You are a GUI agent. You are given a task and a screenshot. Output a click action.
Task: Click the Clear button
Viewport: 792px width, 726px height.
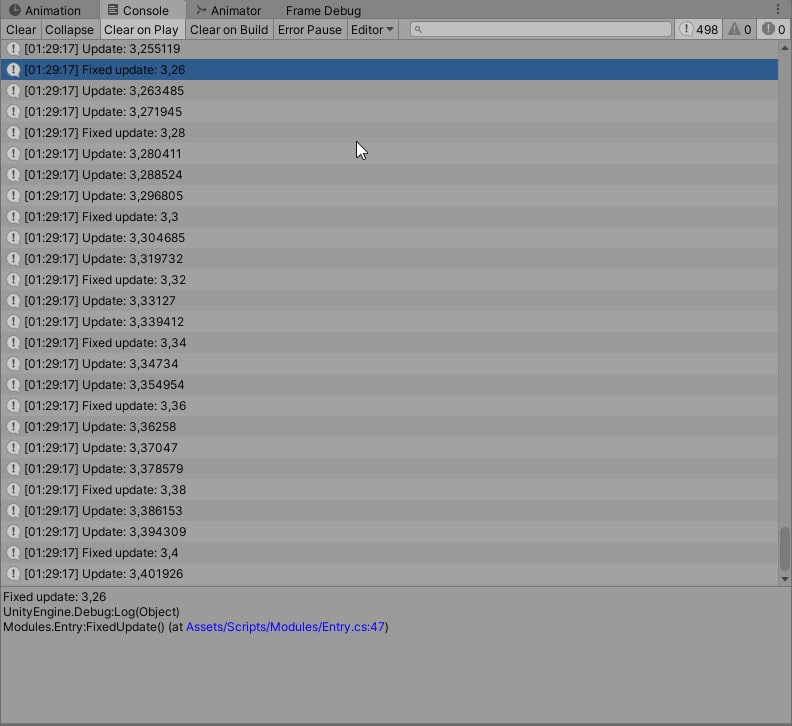coord(21,30)
